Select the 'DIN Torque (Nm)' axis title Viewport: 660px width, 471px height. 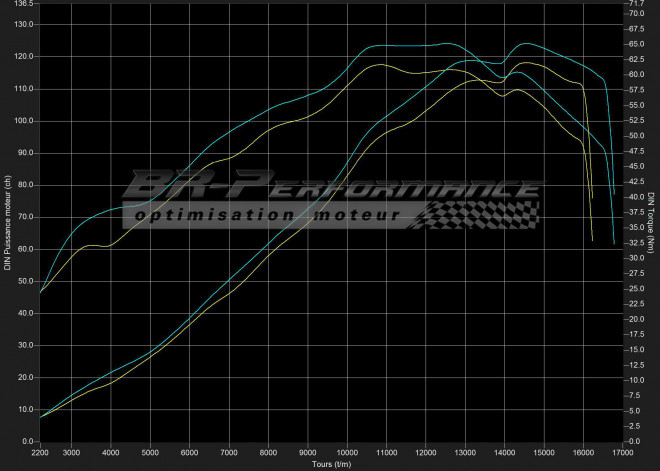[651, 222]
